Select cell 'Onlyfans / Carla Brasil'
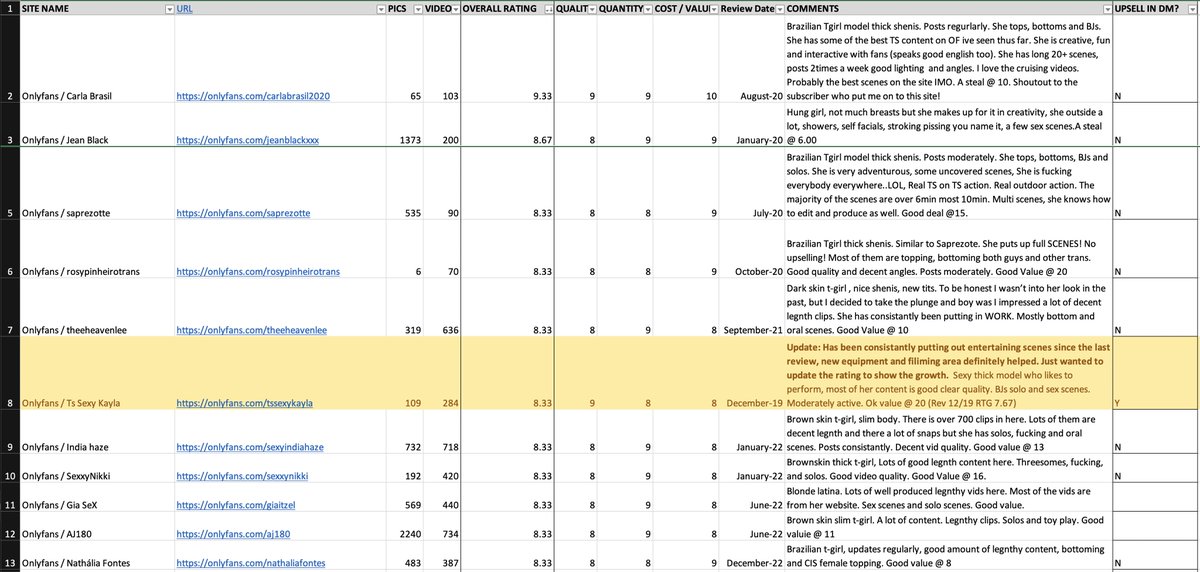1200x572 pixels. click(97, 60)
